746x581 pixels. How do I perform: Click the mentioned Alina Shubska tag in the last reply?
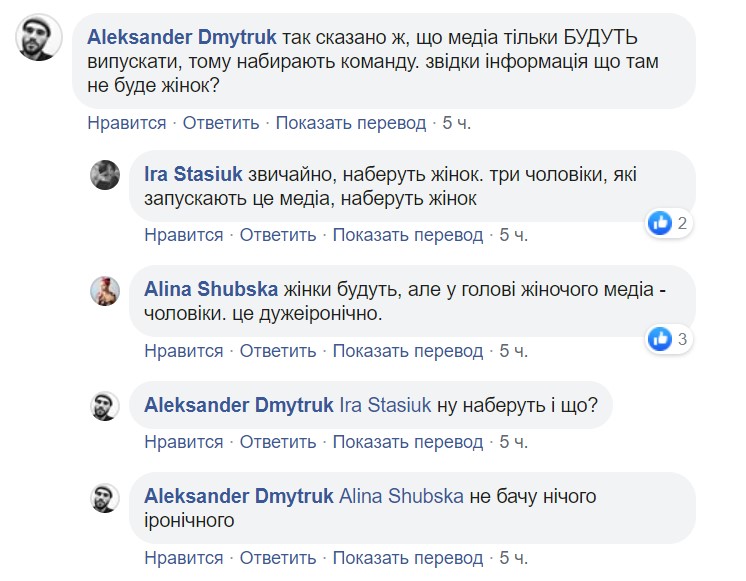(400, 496)
